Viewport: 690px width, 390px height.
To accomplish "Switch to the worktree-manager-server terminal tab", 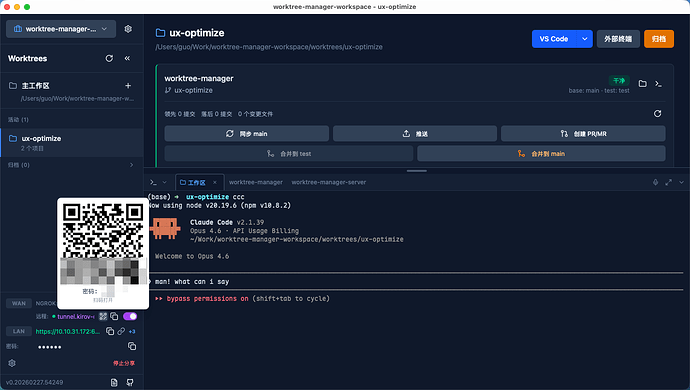I will click(x=329, y=182).
